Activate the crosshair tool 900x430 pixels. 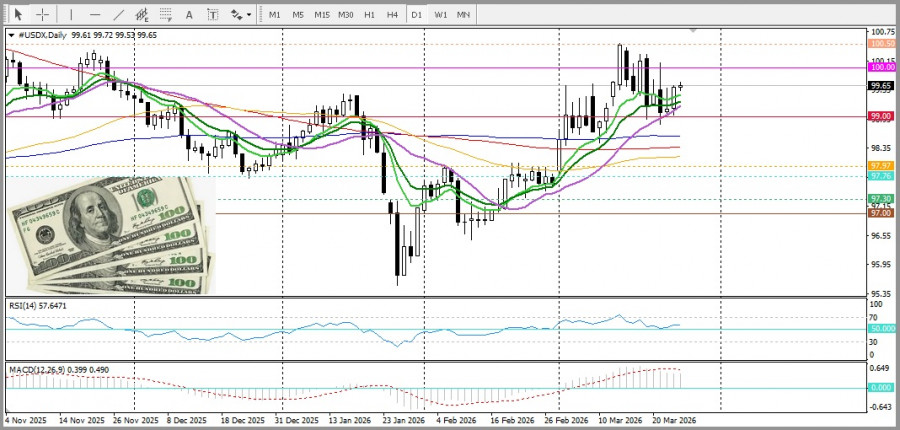pos(42,15)
